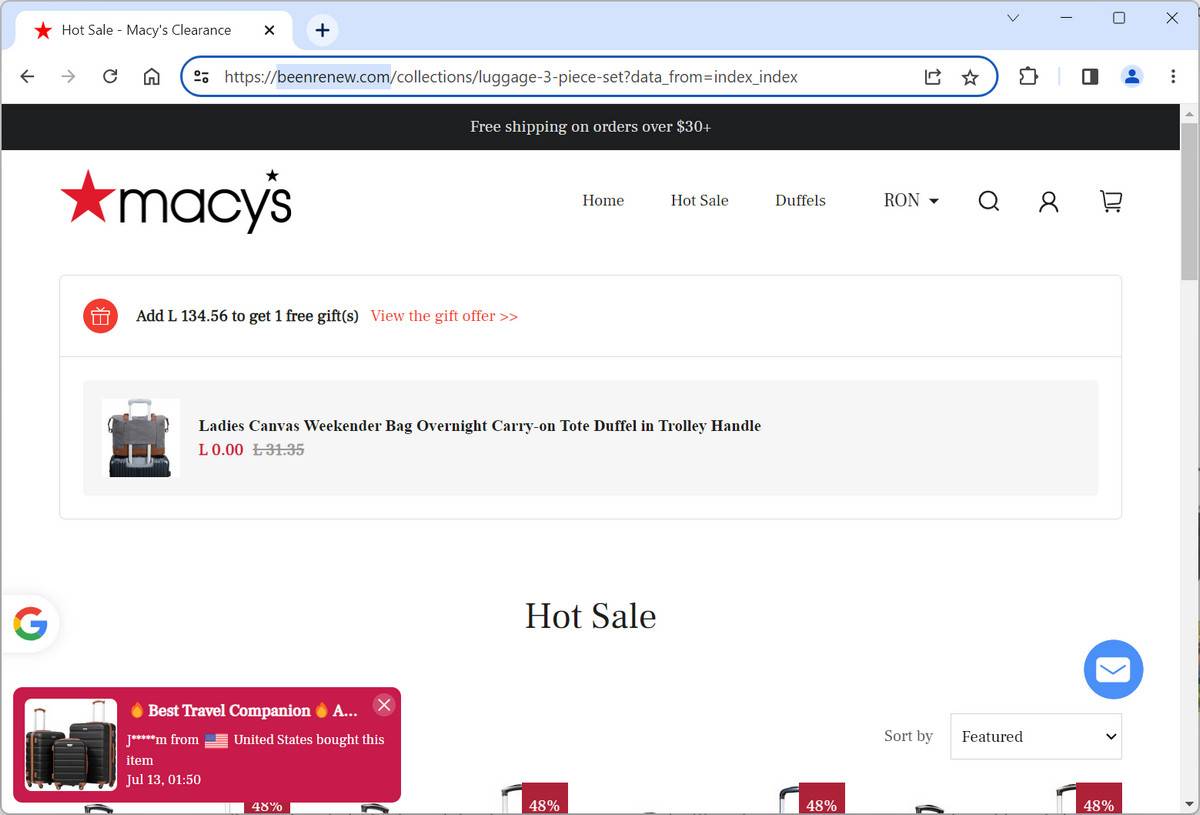Go back with the browser back arrow
This screenshot has height=815, width=1200.
[x=27, y=77]
